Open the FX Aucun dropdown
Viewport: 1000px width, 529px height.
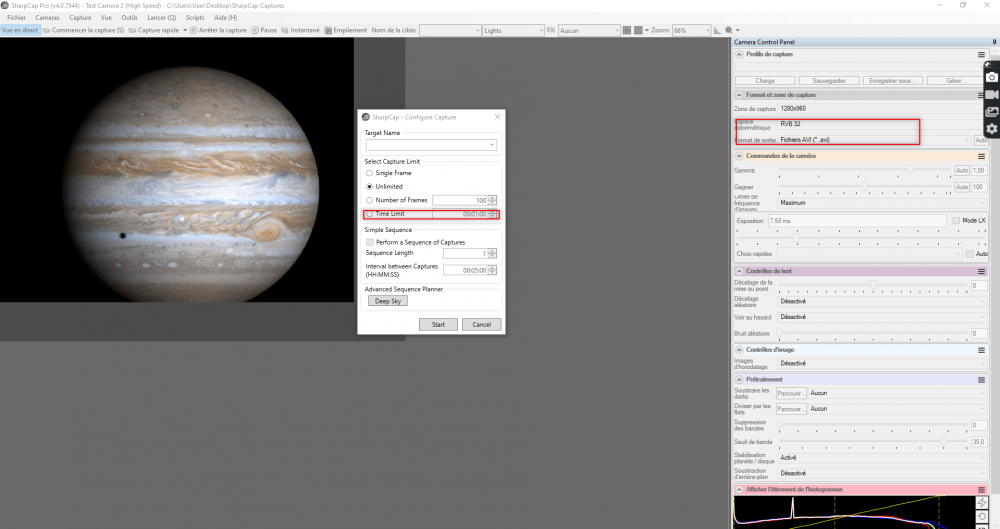tap(589, 30)
